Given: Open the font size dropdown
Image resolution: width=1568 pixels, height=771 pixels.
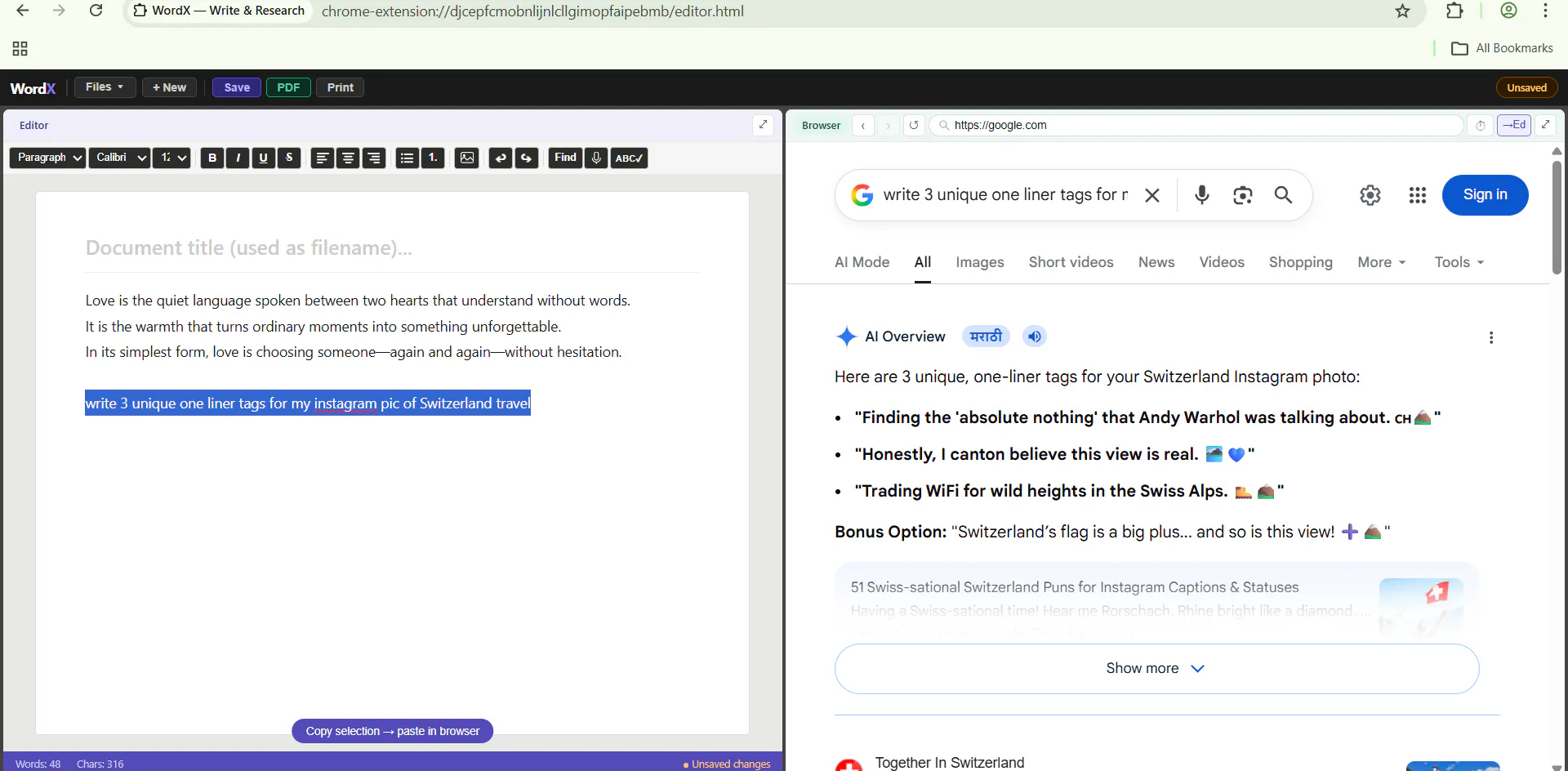Looking at the screenshot, I should 171,158.
